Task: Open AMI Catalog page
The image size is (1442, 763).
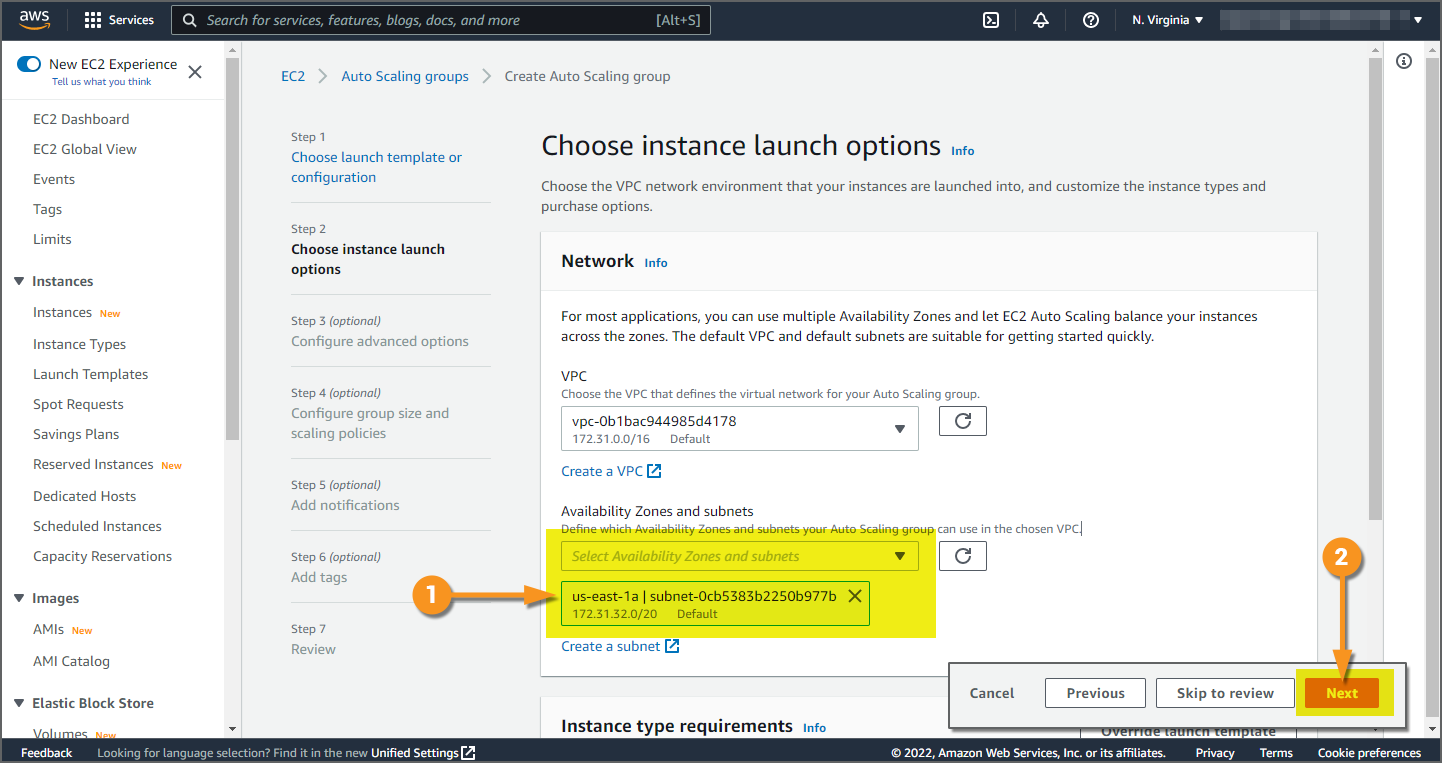Action: point(71,661)
